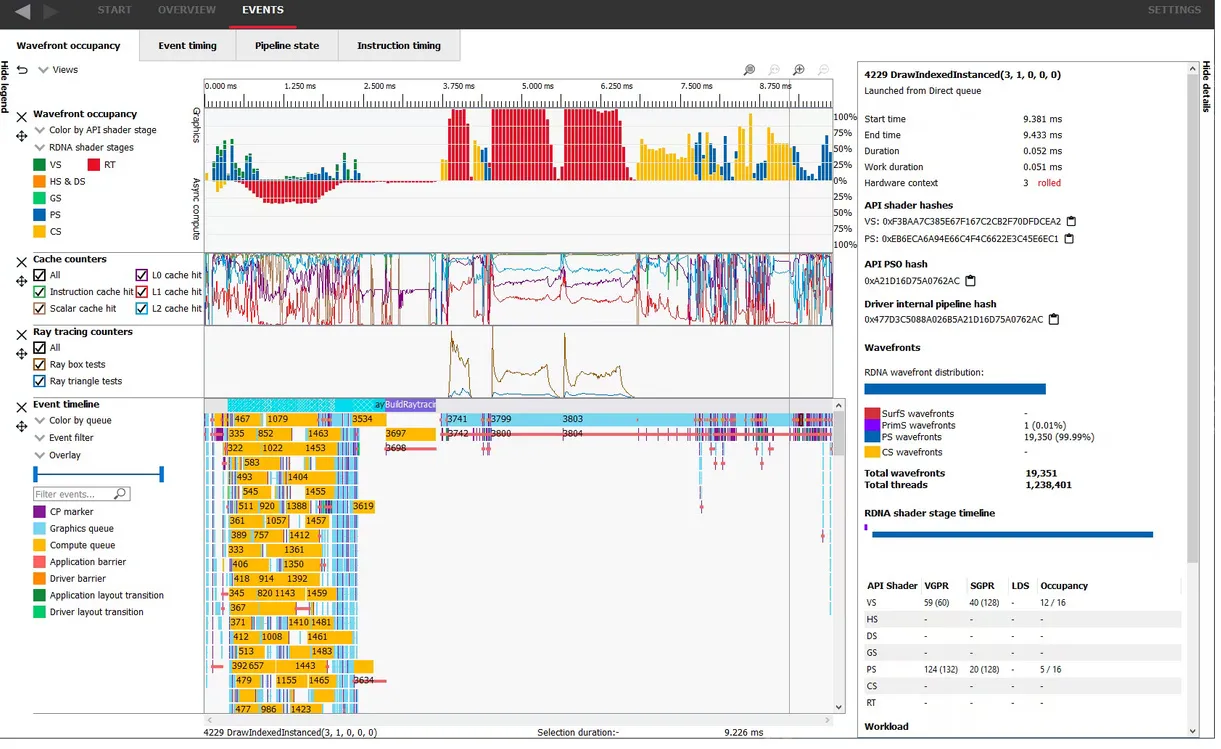Screen dimensions: 1221x749
Task: Close the Wavefront occupancy view with X
Action: [x=22, y=117]
